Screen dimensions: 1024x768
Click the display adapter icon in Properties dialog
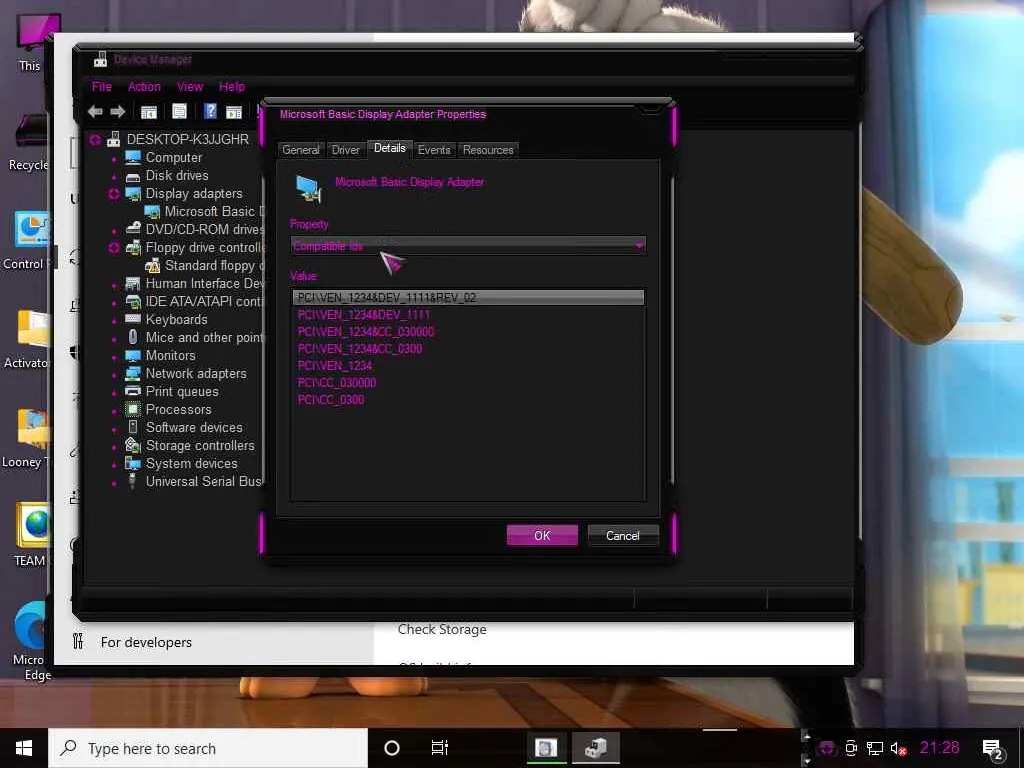point(308,189)
